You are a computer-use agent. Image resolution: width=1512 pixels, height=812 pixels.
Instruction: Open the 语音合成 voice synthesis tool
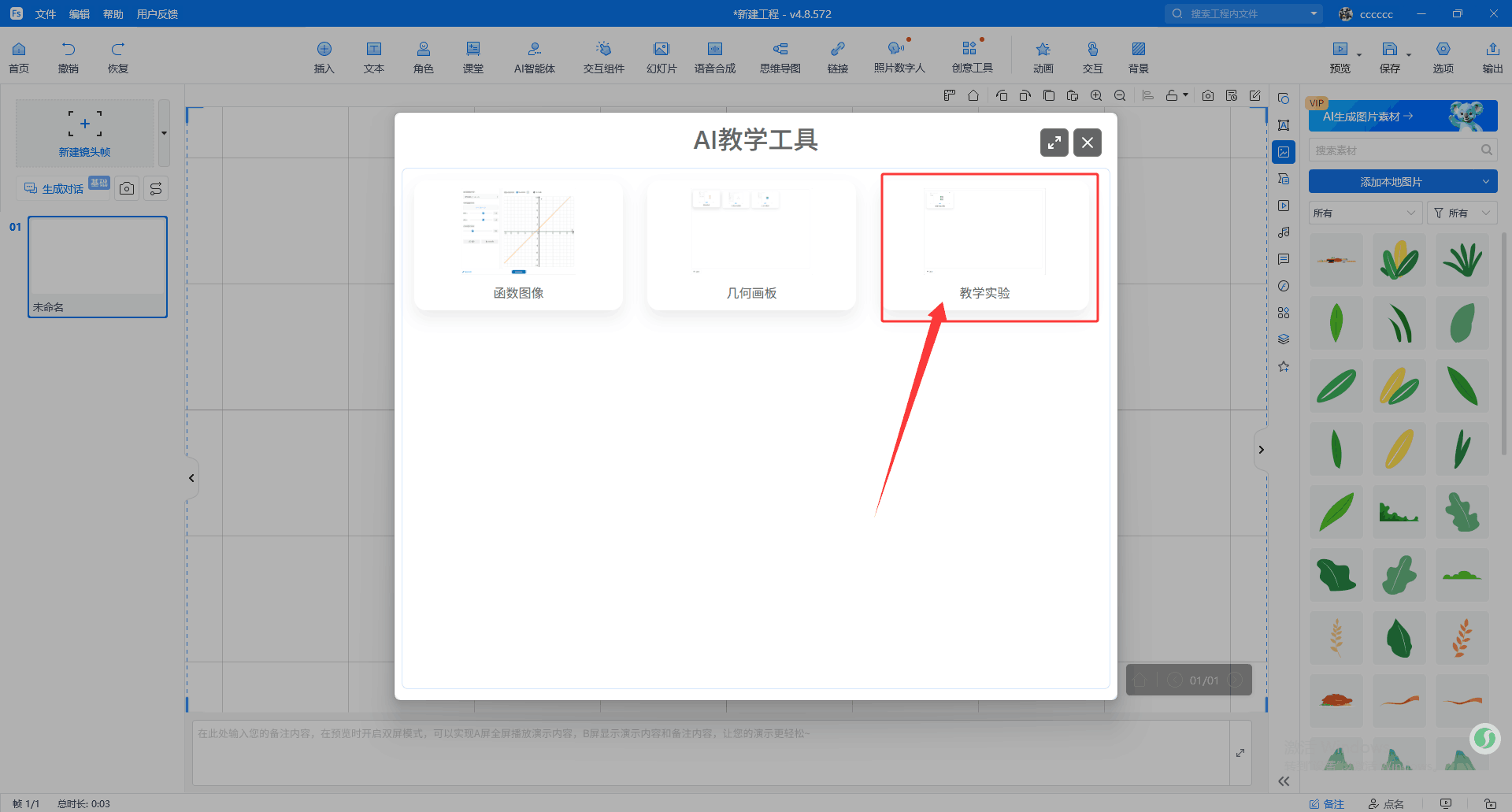pyautogui.click(x=714, y=57)
